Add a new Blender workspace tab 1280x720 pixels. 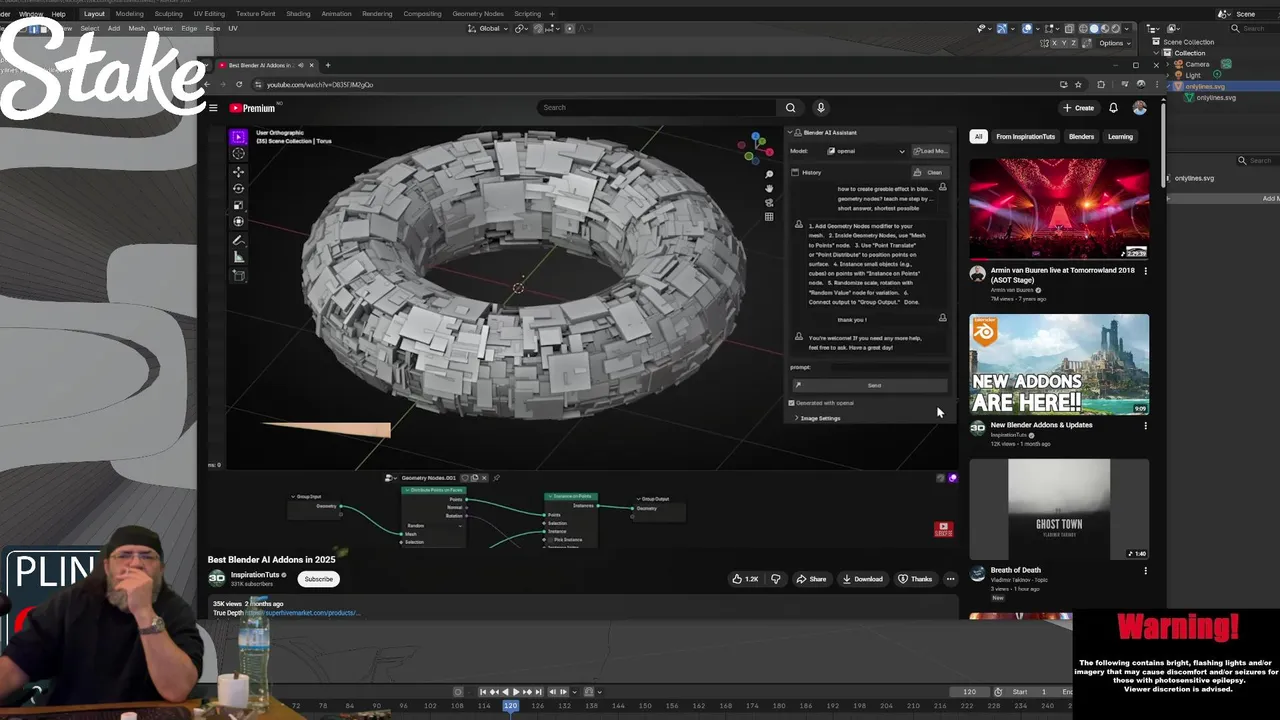552,14
